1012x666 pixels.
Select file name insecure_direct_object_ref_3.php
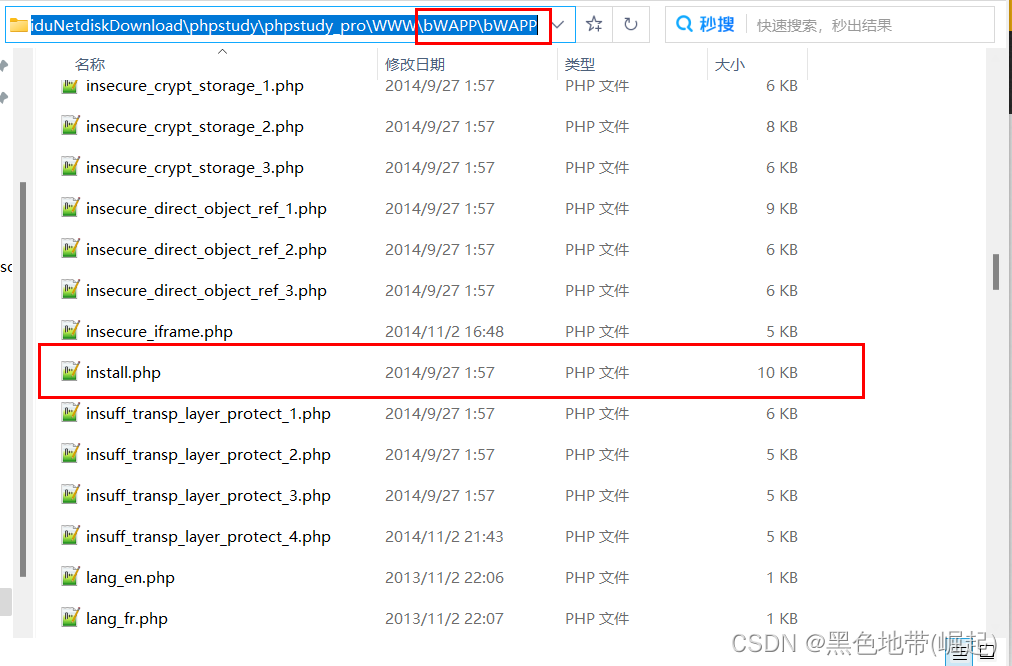207,291
